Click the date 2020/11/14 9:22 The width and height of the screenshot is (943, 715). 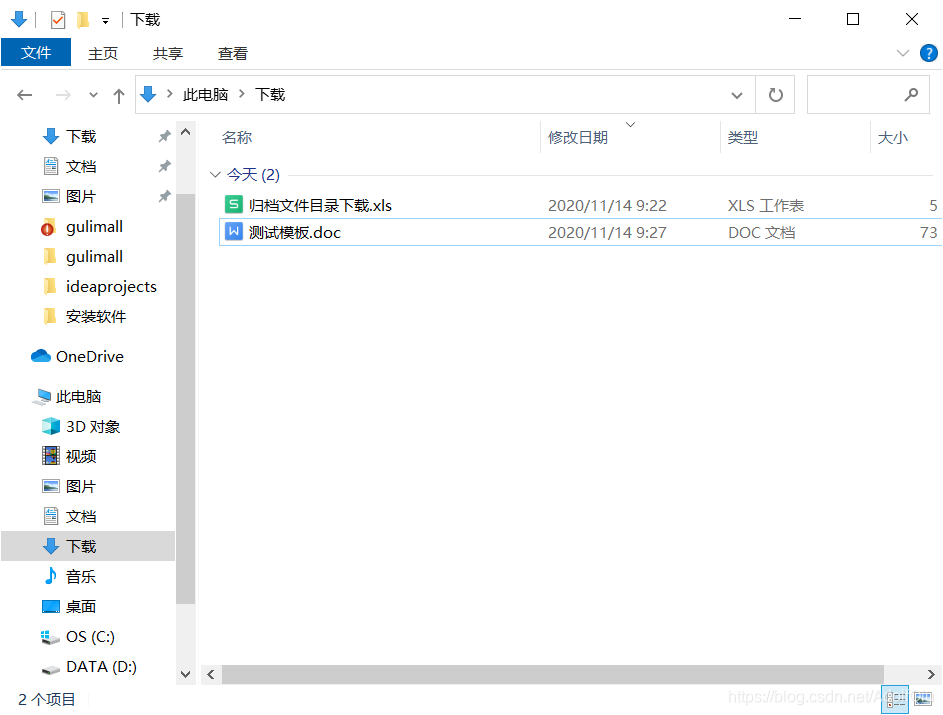click(607, 206)
